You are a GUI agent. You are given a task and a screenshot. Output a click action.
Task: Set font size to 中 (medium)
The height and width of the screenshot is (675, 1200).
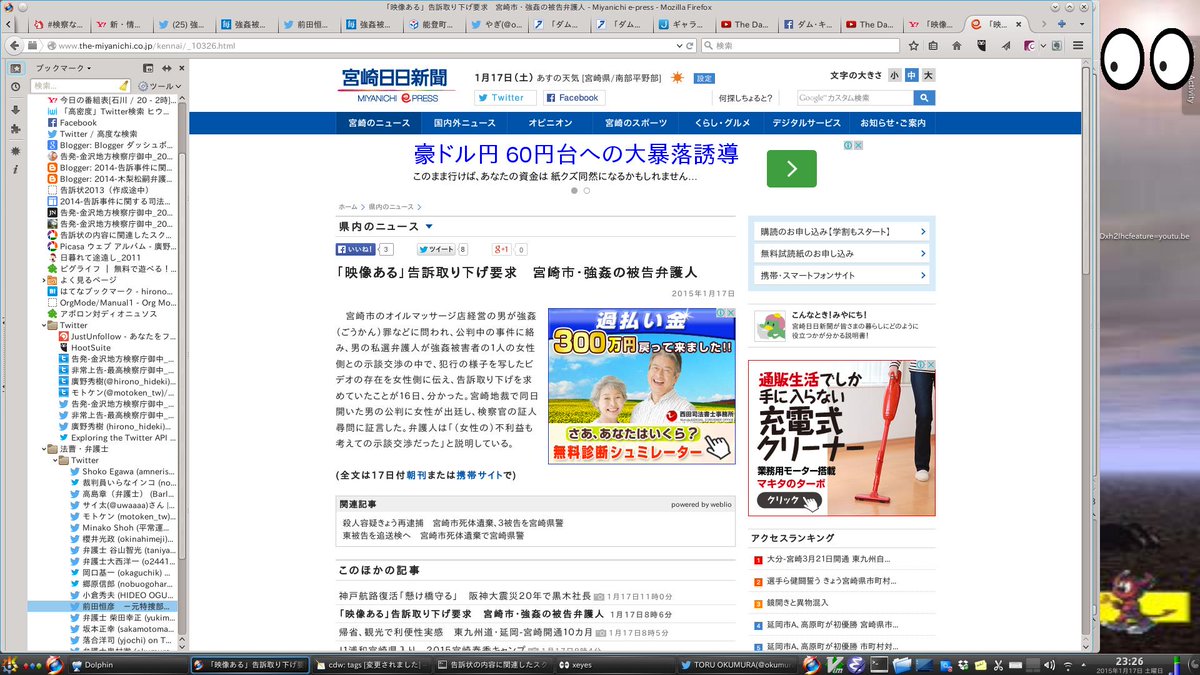click(x=911, y=75)
